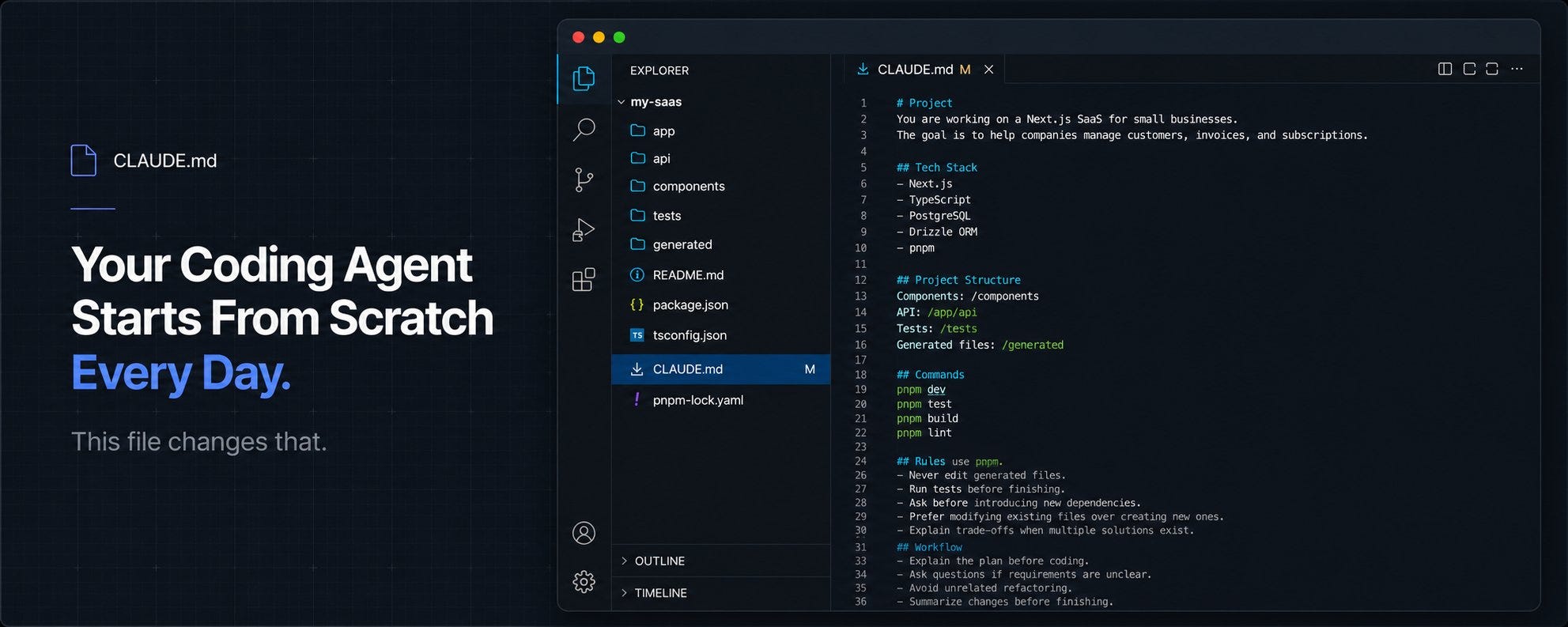Click the '## Workflow' heading
Screen dimensions: 1568x627
click(x=929, y=547)
